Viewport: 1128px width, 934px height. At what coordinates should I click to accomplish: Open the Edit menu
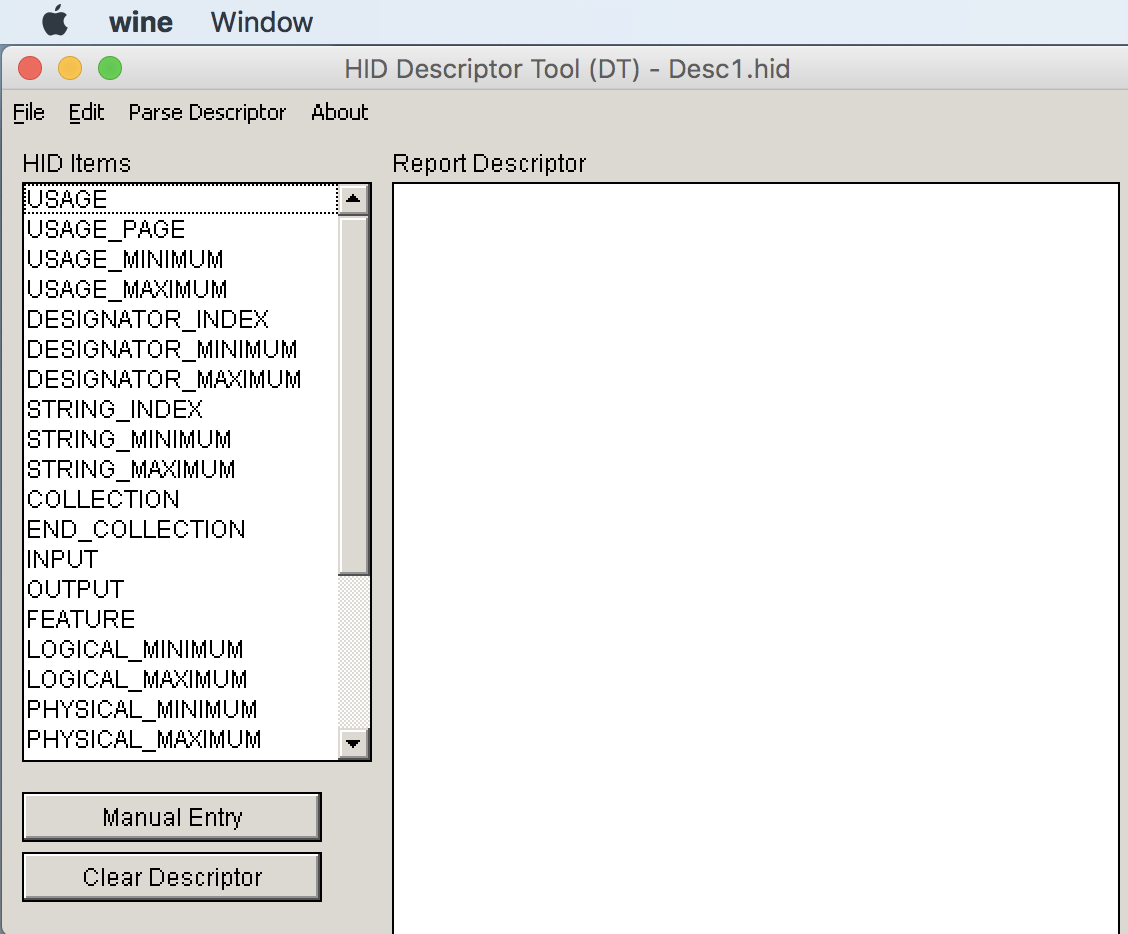click(x=86, y=112)
